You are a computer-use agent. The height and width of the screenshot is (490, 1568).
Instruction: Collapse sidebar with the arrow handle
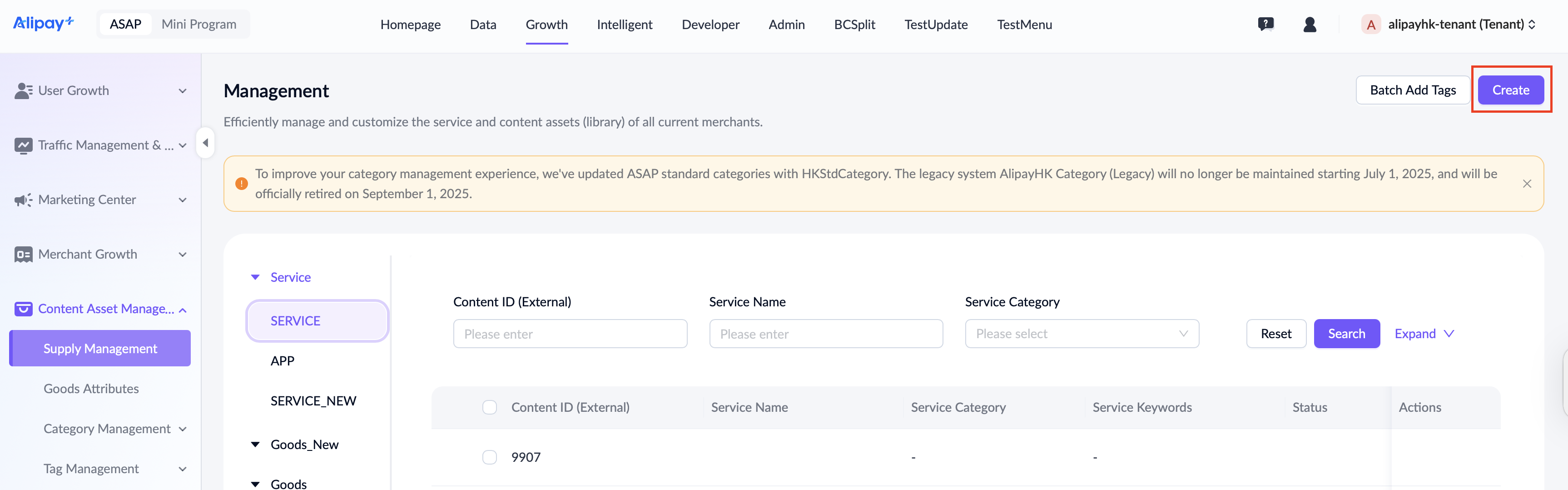pyautogui.click(x=205, y=143)
